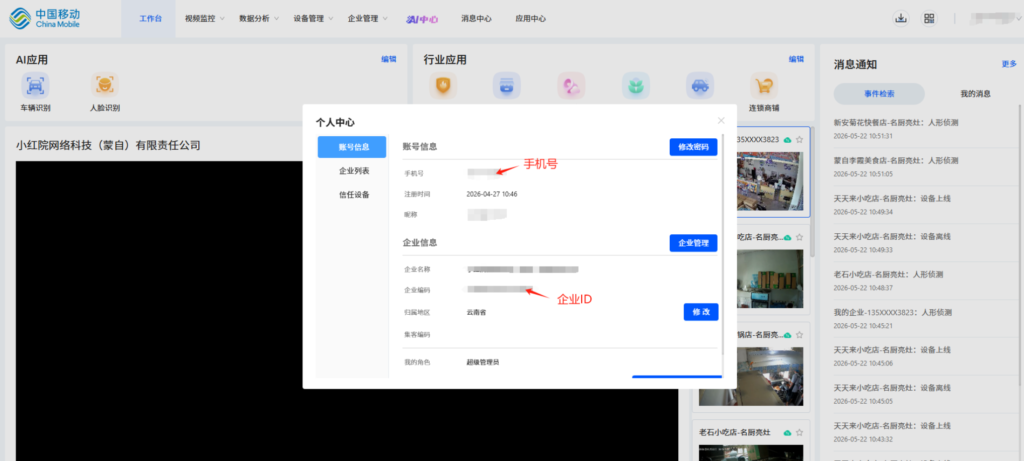Click the download icon in top bar
This screenshot has height=461, width=1024.
click(x=901, y=18)
